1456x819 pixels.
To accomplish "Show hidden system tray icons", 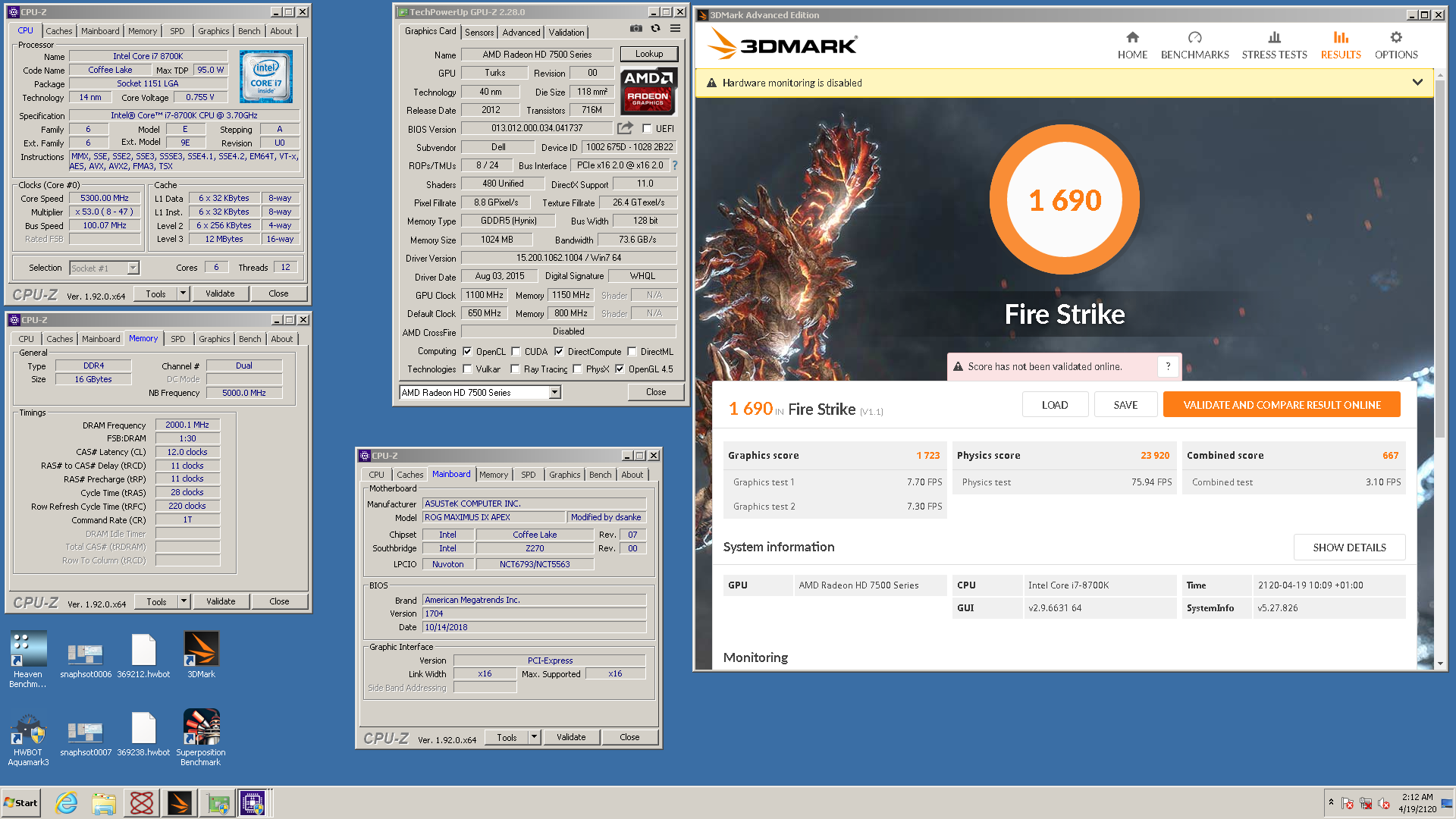I will (x=1331, y=802).
